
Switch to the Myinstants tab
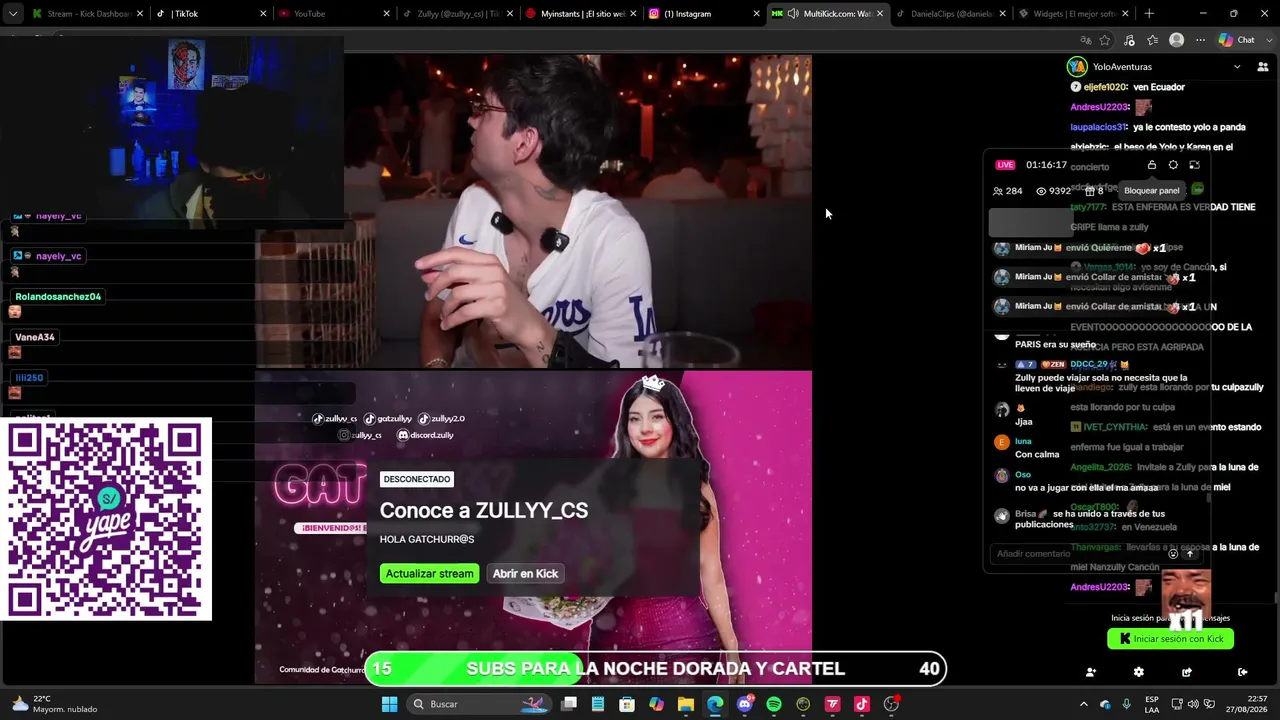click(578, 14)
